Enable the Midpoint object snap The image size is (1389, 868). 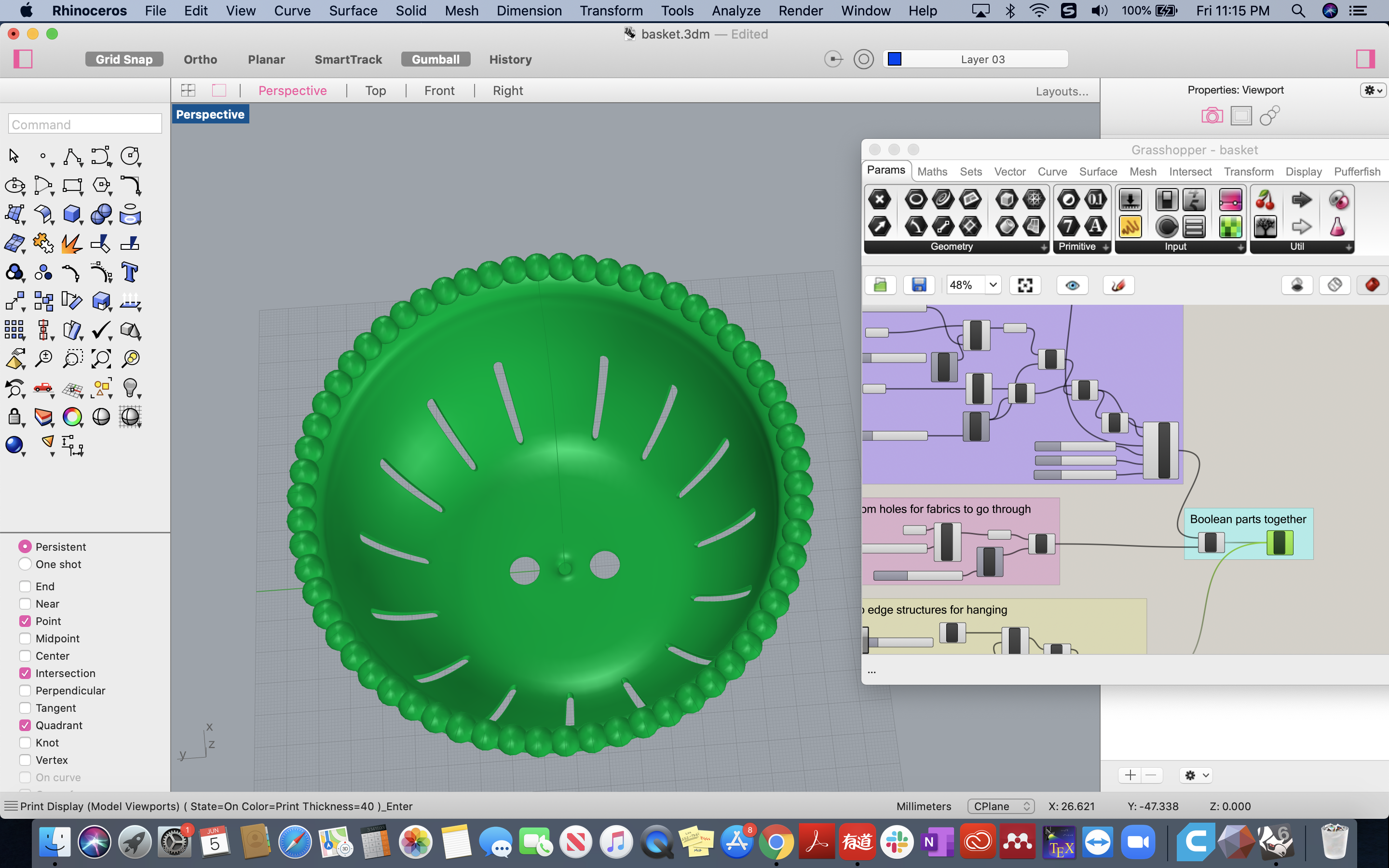[x=25, y=638]
